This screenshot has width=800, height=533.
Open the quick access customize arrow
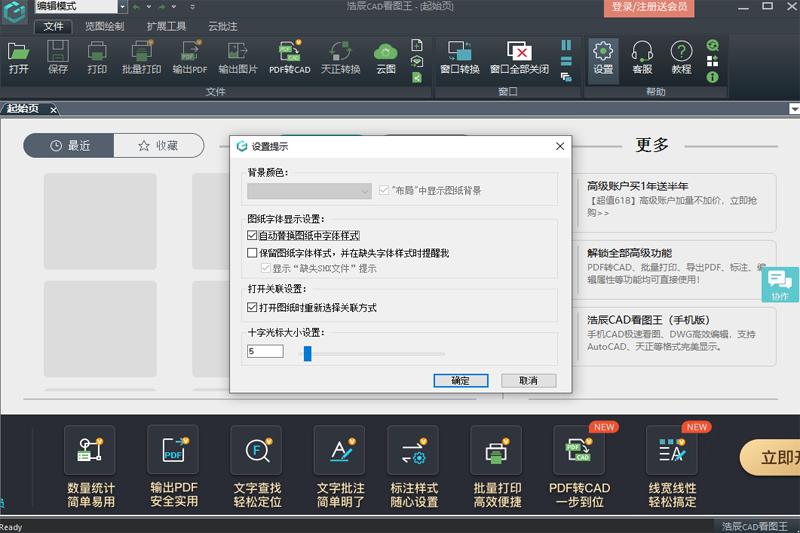pyautogui.click(x=192, y=7)
